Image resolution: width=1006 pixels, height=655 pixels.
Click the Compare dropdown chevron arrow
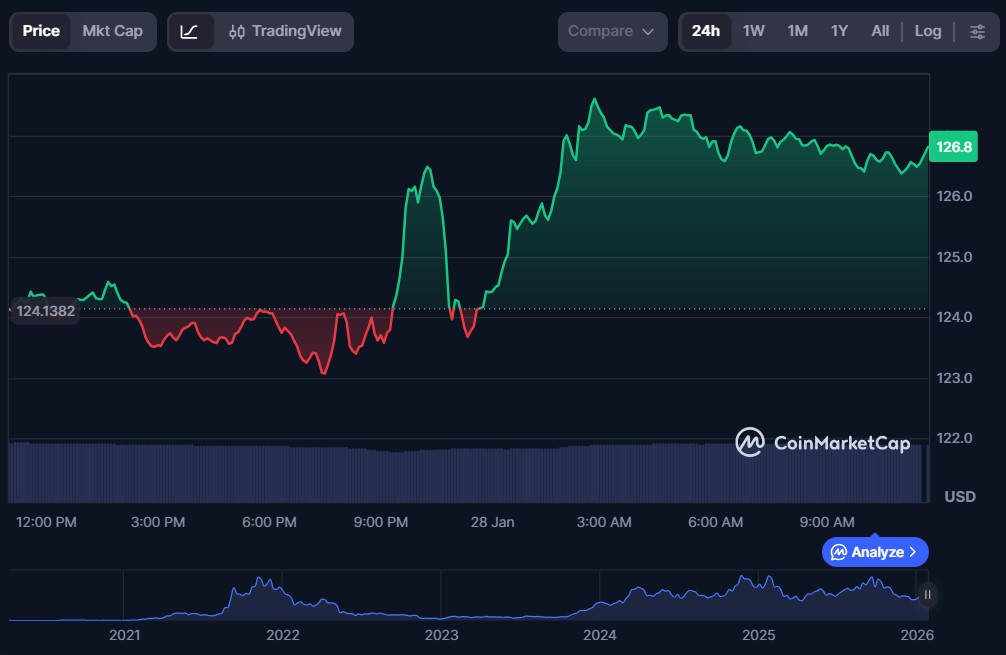pos(648,32)
